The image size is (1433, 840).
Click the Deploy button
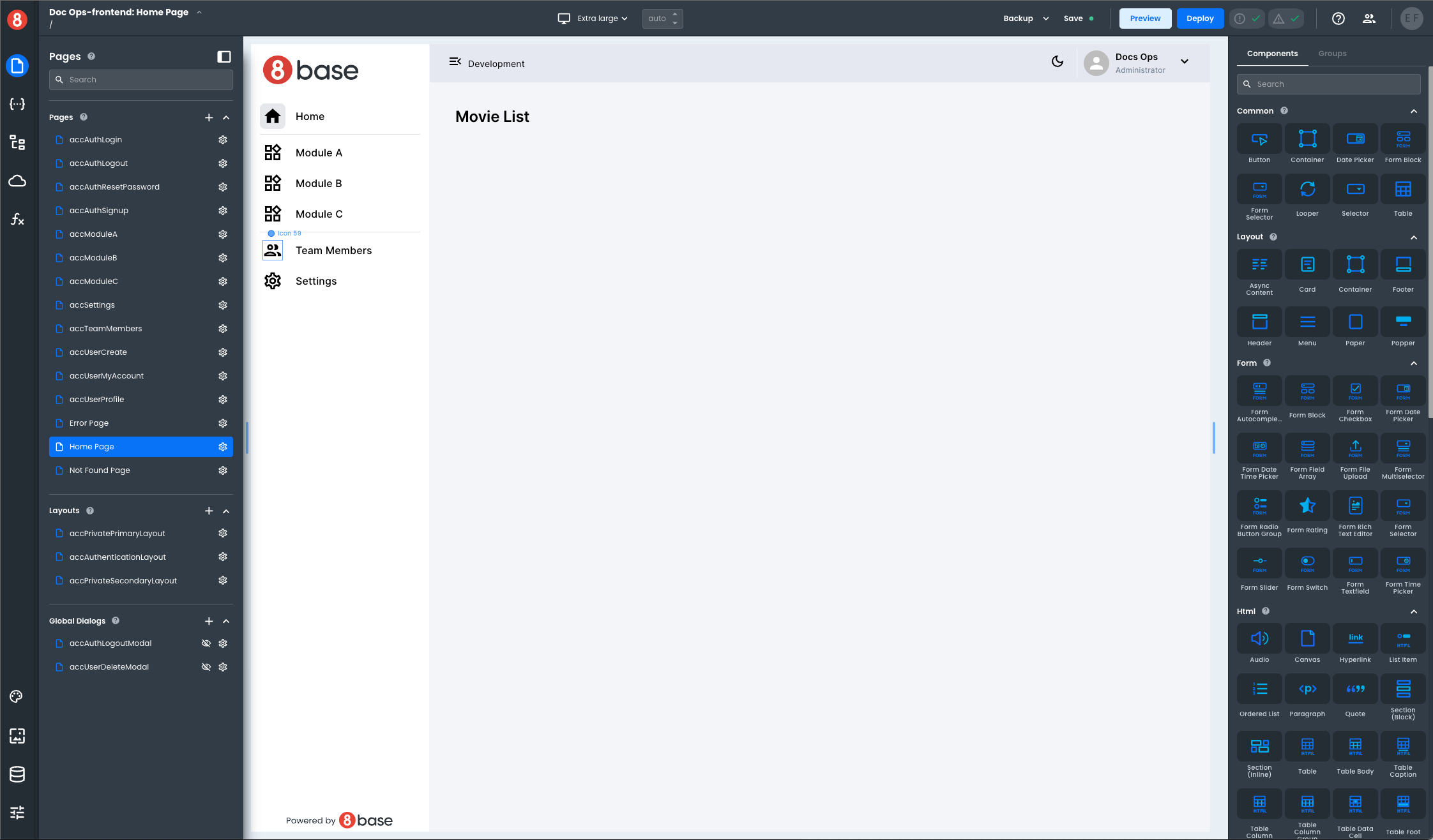tap(1200, 19)
